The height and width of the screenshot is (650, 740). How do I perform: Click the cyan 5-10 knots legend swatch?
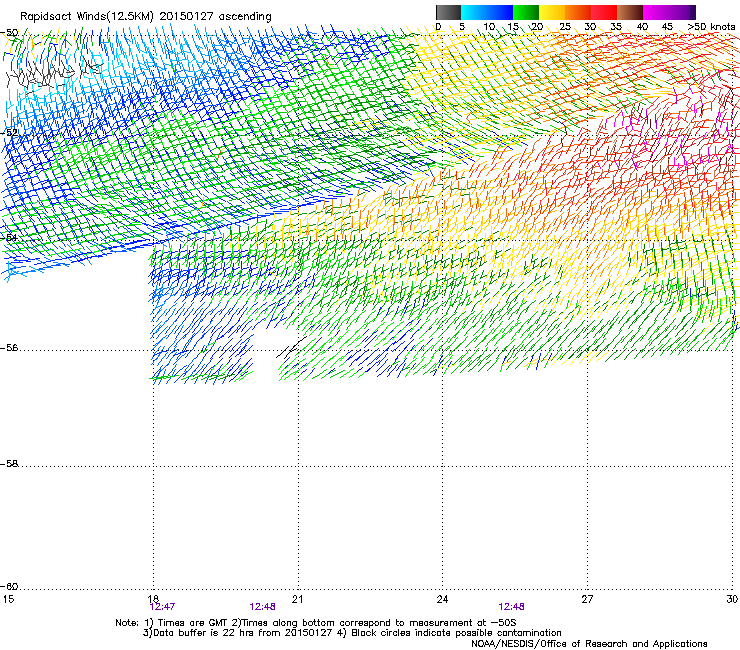(474, 12)
